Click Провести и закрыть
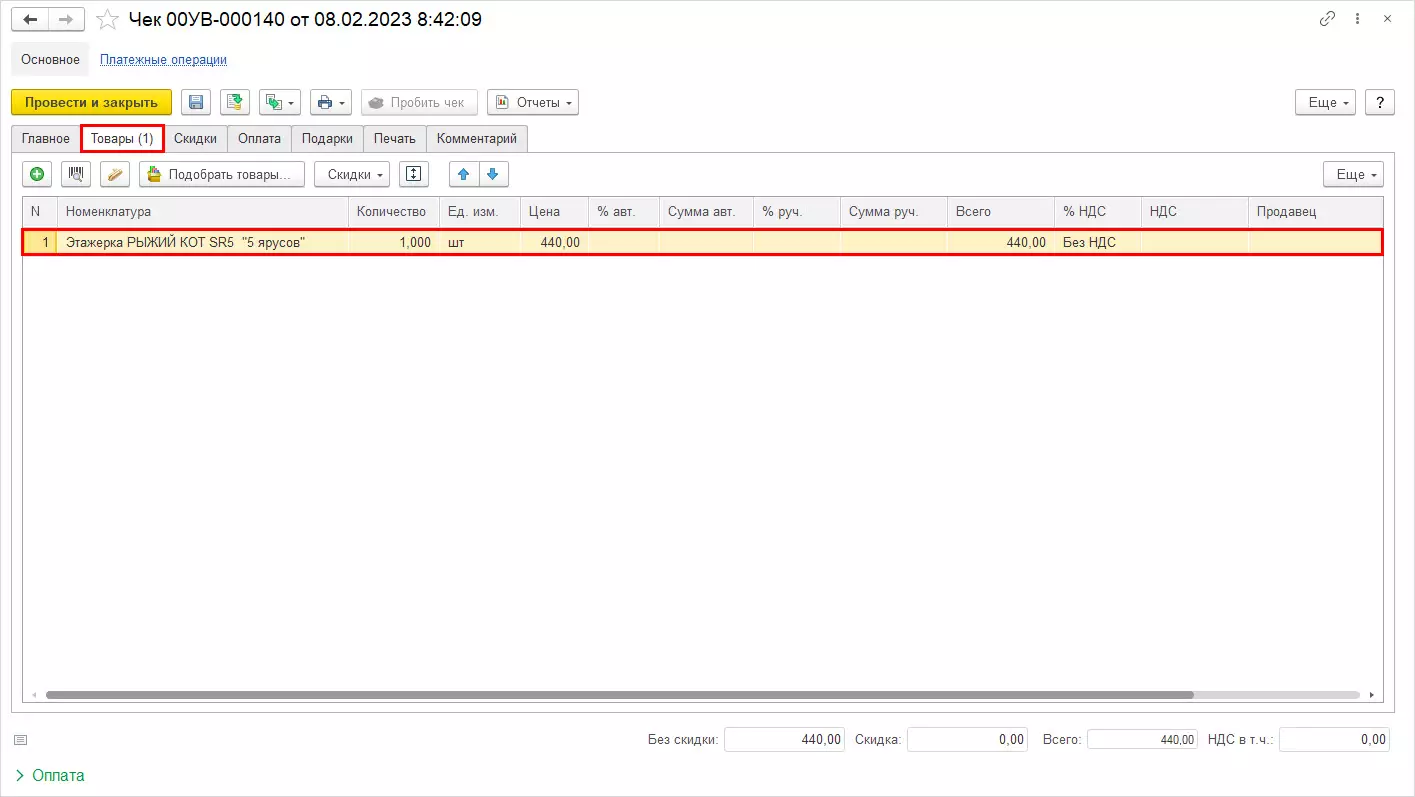 [91, 102]
